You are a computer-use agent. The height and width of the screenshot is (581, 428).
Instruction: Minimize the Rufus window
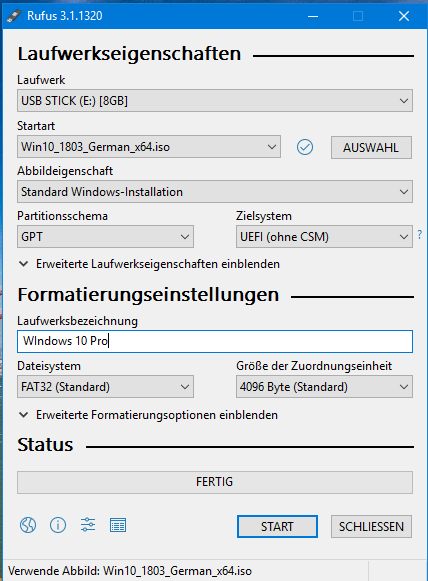pyautogui.click(x=313, y=16)
